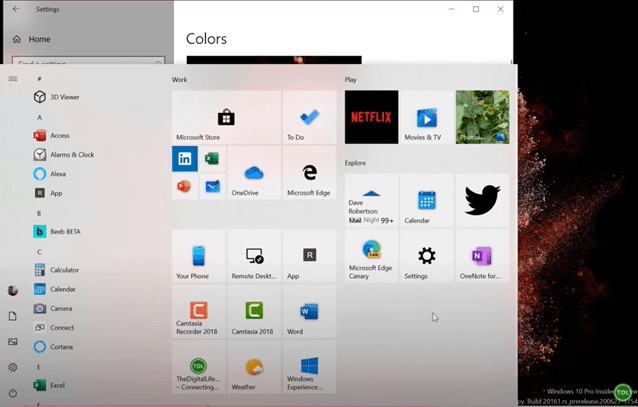
Task: Open the Mail tile for Dave Robertson
Action: pos(371,200)
